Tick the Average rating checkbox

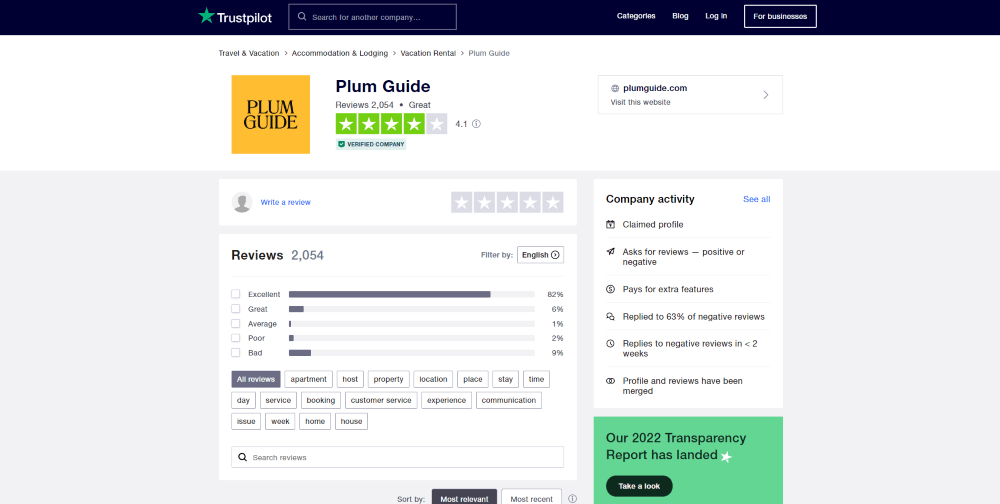pos(236,323)
